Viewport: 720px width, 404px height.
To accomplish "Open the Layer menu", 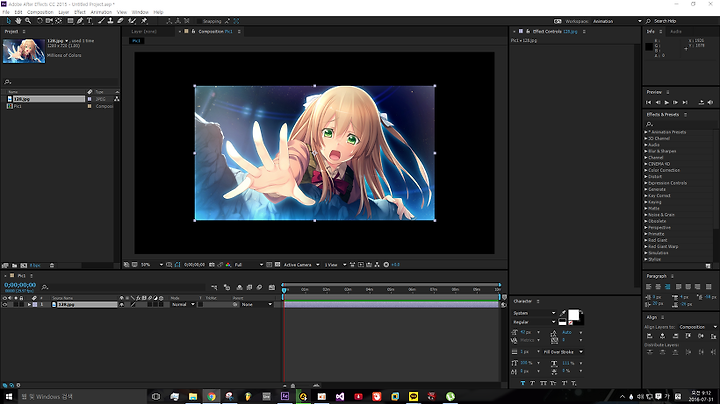I will [64, 12].
